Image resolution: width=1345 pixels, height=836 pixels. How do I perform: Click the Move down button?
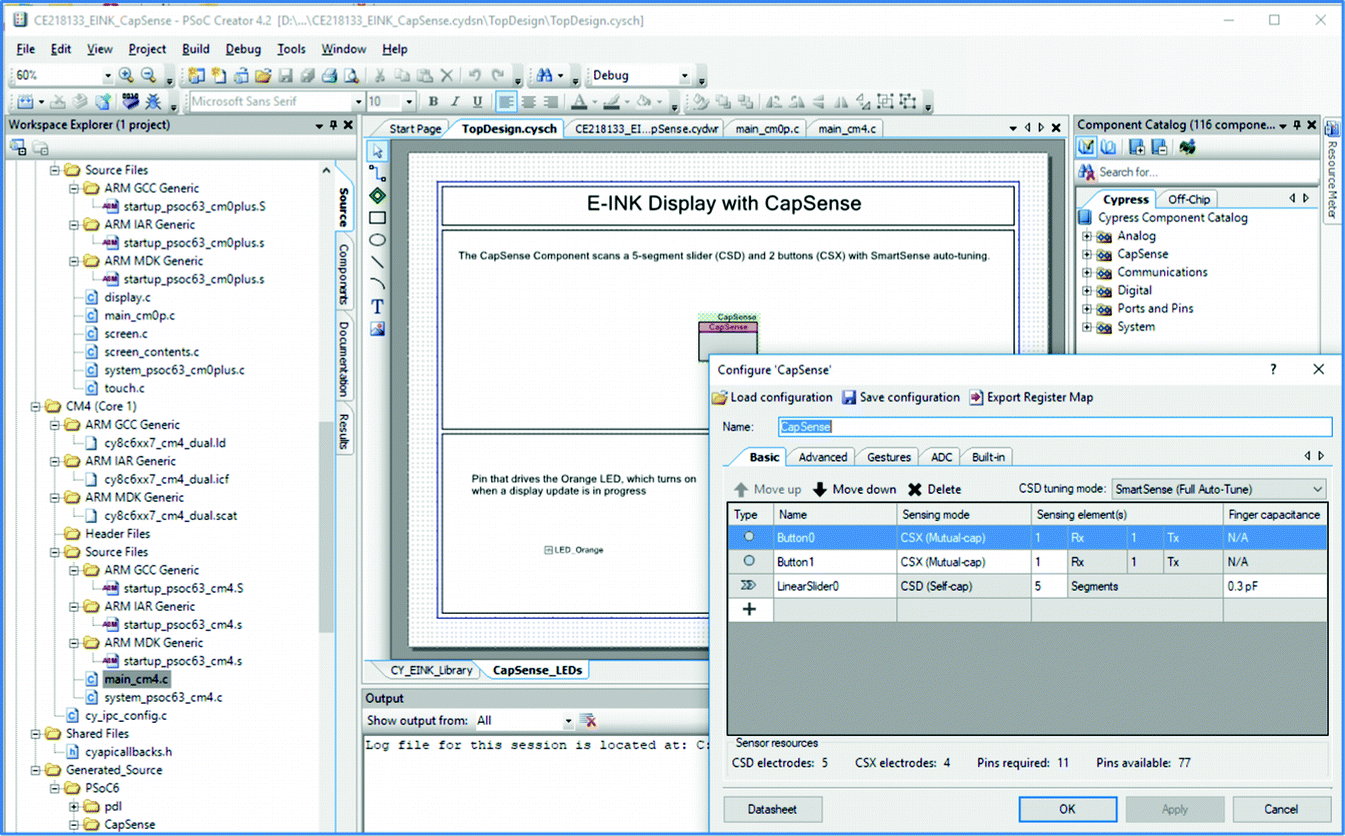tap(854, 490)
